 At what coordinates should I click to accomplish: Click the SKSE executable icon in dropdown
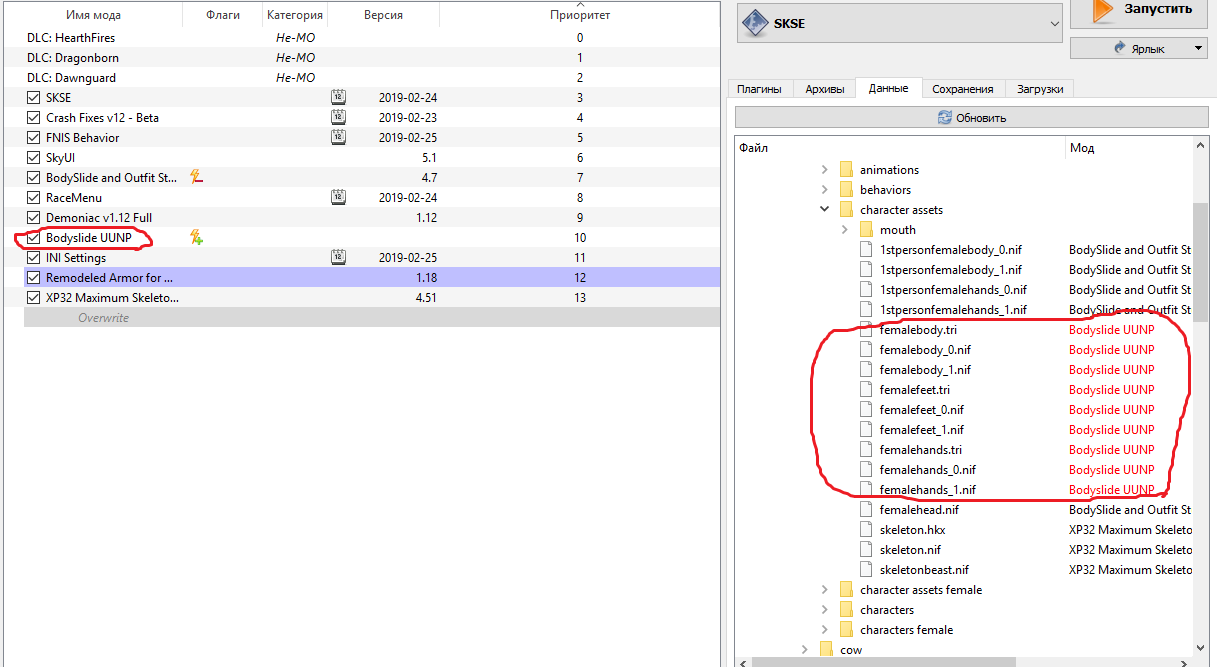(x=757, y=23)
